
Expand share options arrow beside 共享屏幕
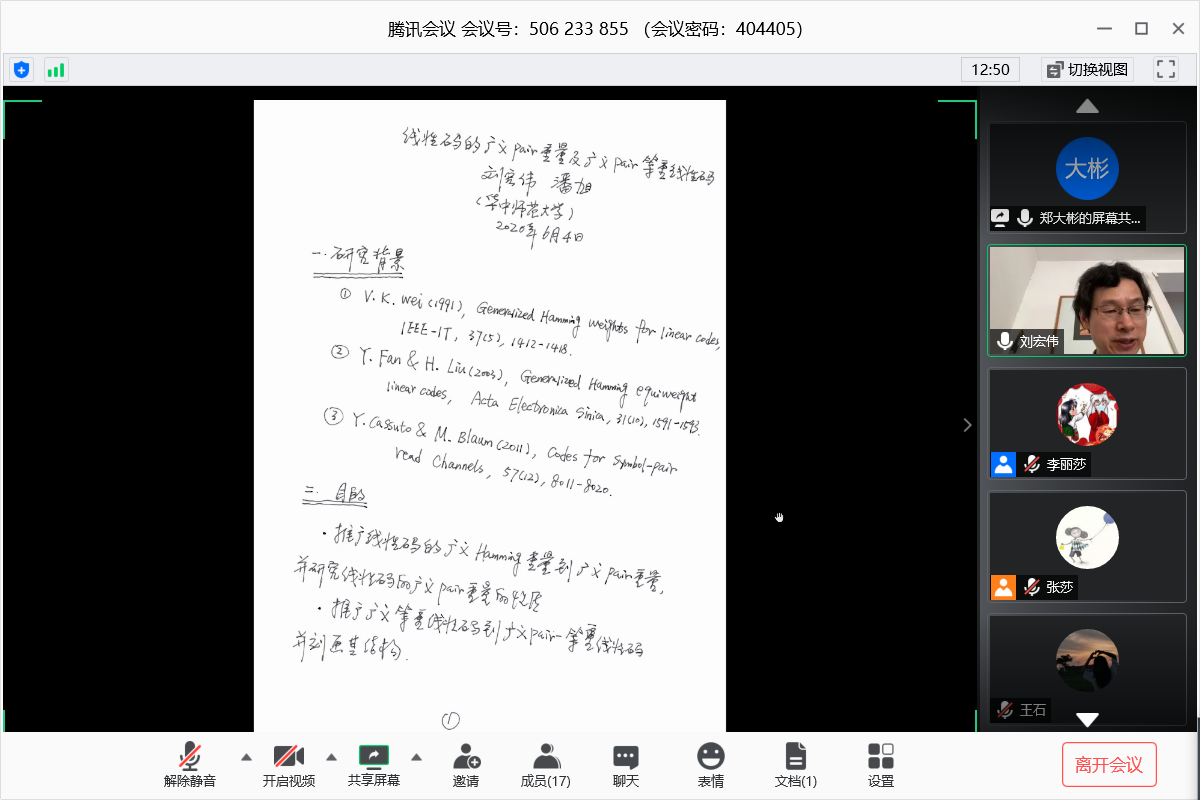click(x=417, y=756)
